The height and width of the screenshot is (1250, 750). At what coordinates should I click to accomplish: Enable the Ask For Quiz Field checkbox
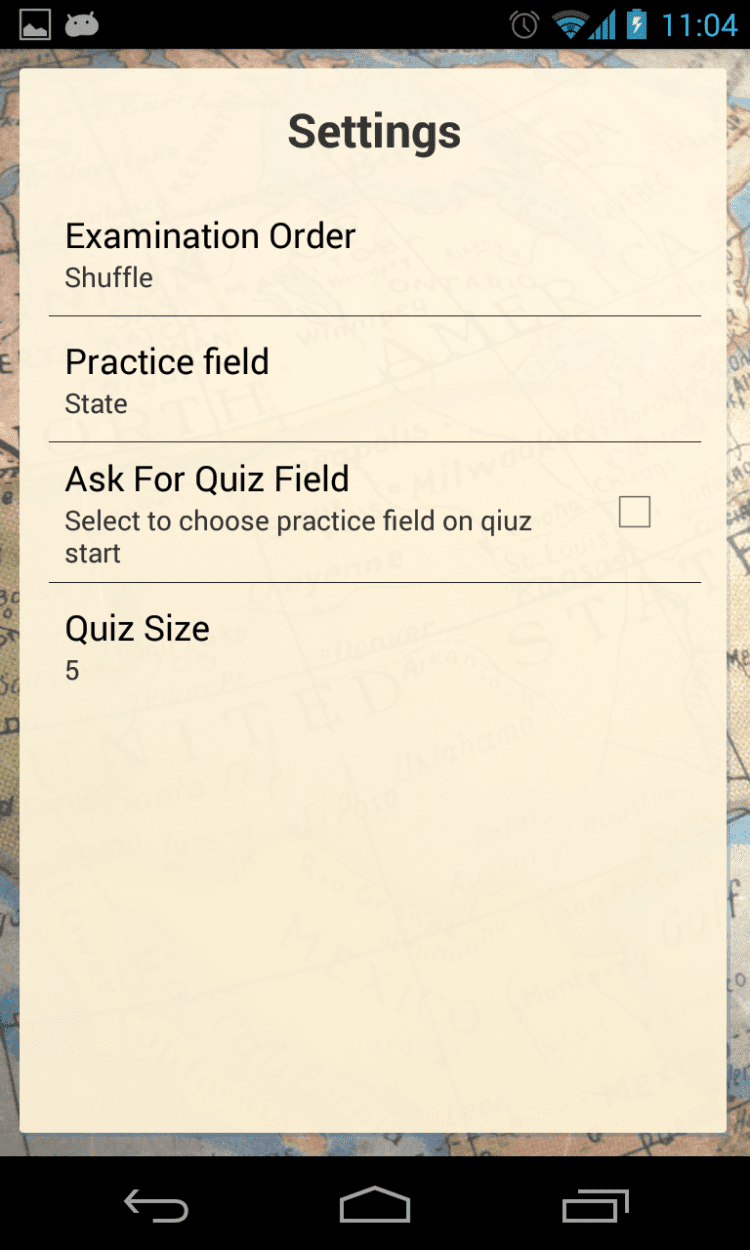click(634, 512)
